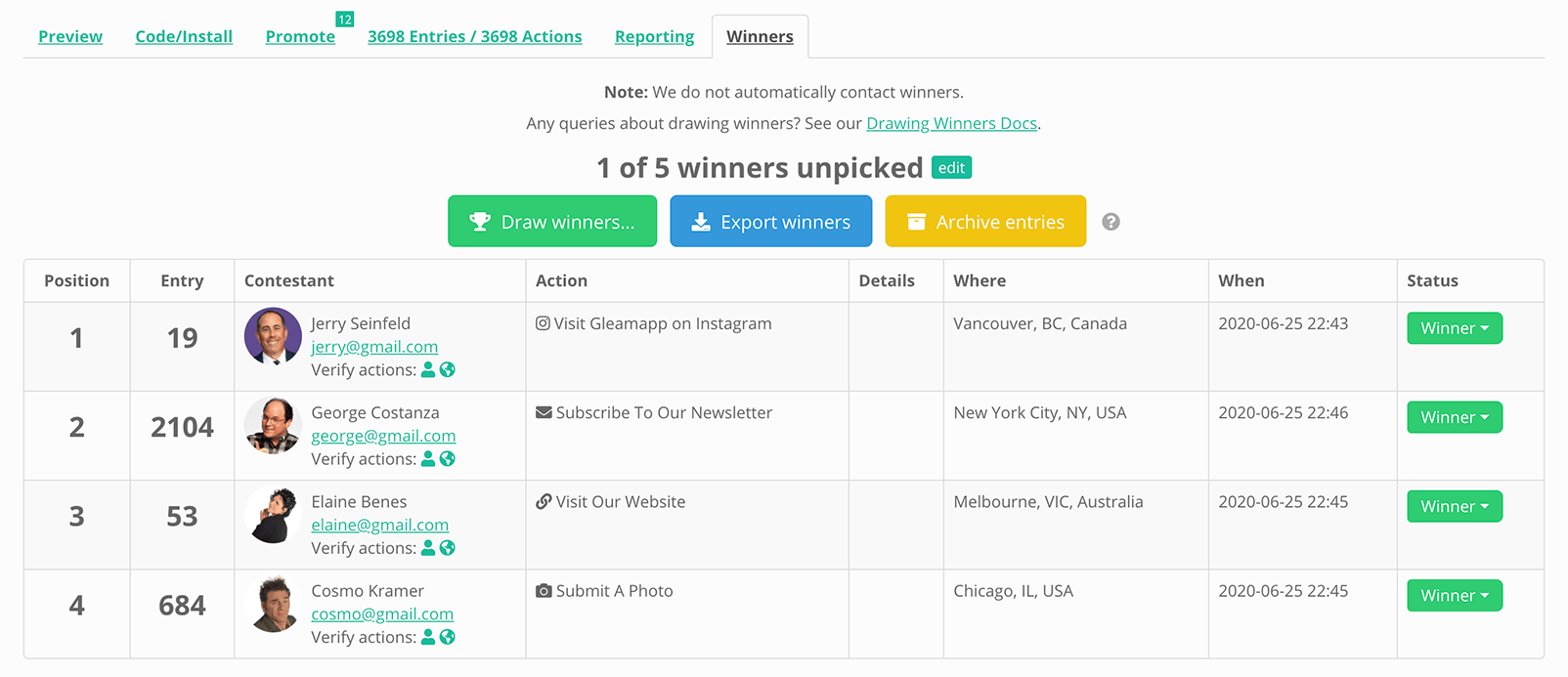Viewport: 1568px width, 677px height.
Task: Click the verify user icon for Elaine Benes
Action: tap(428, 548)
